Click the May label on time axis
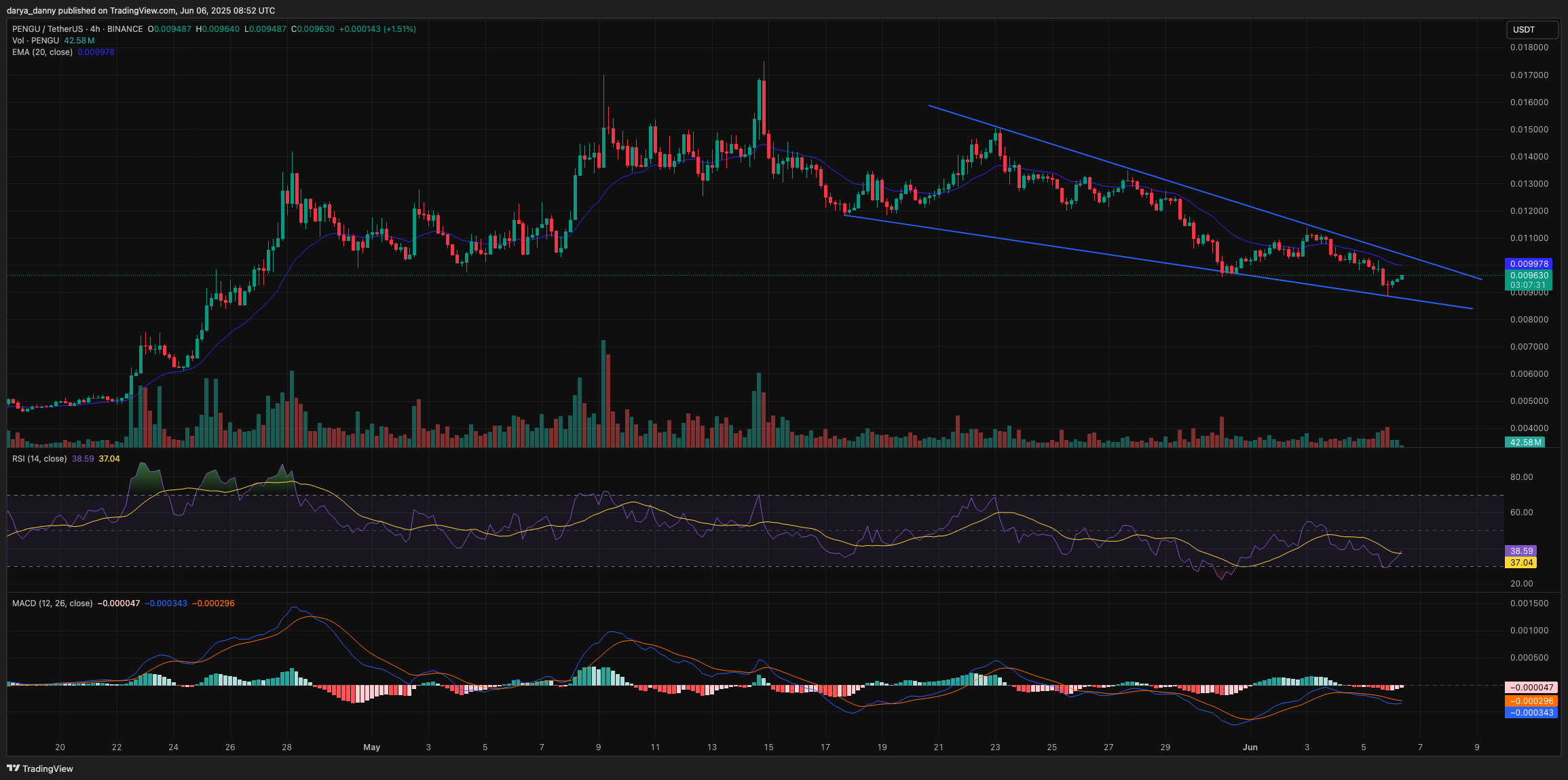This screenshot has width=1568, height=780. (371, 747)
